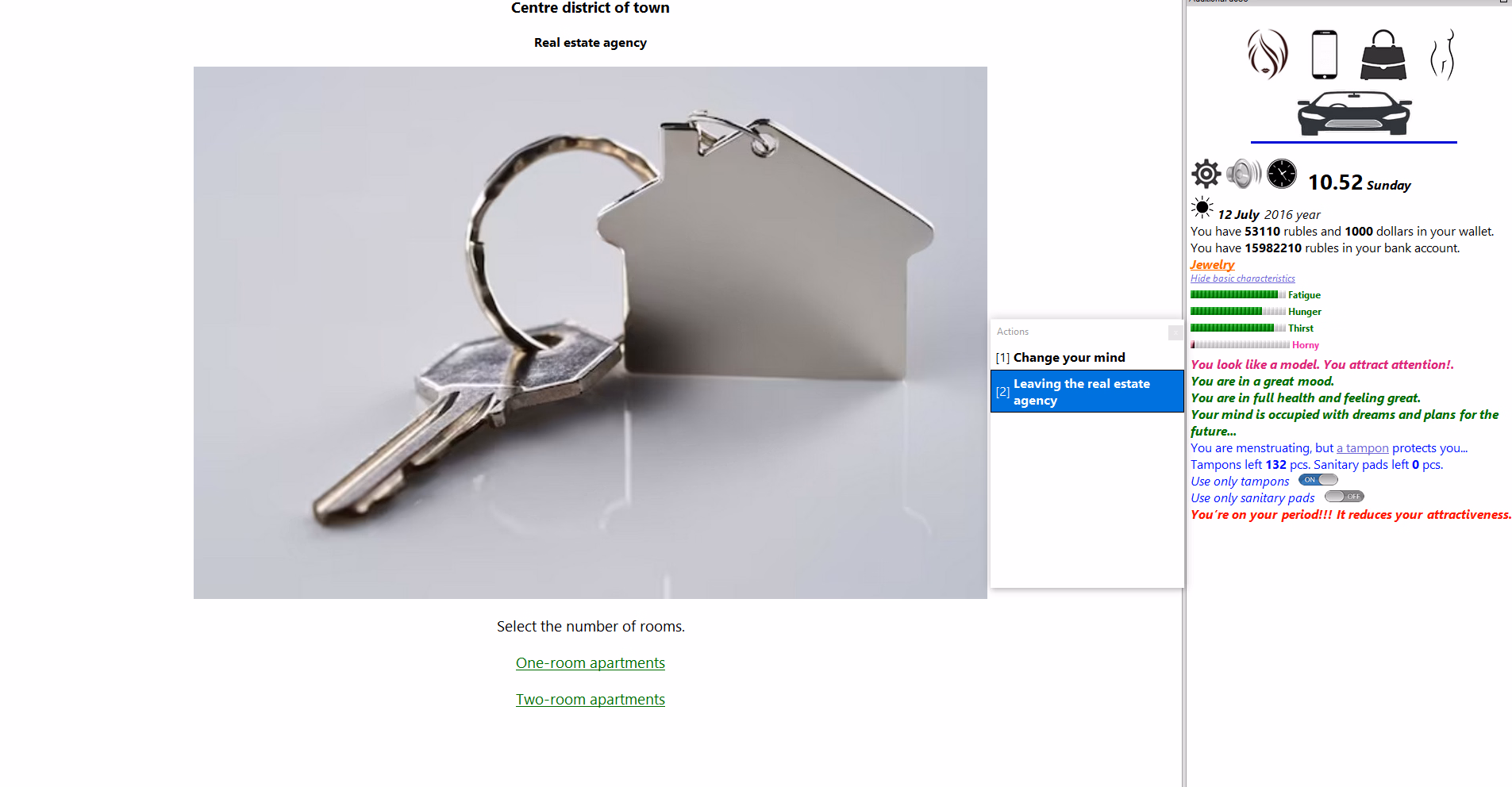Click the sun weather icon
The image size is (1512, 787).
[1202, 208]
